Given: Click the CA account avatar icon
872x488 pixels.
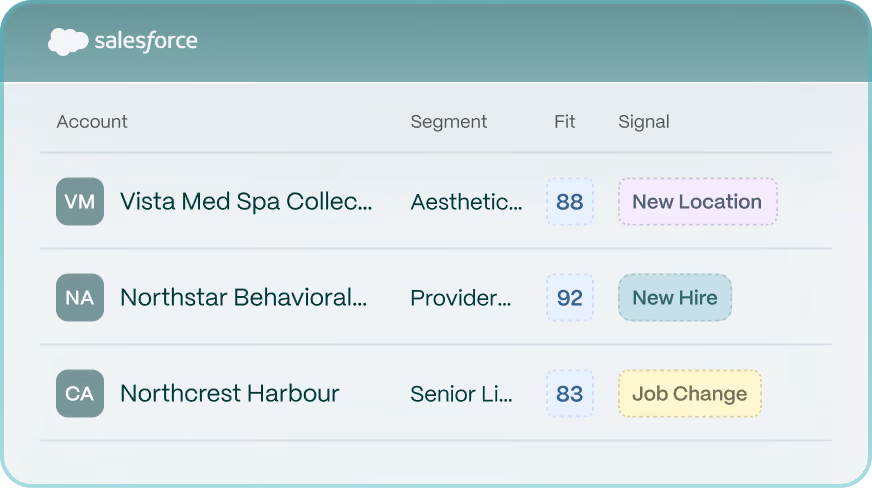Looking at the screenshot, I should pyautogui.click(x=80, y=394).
